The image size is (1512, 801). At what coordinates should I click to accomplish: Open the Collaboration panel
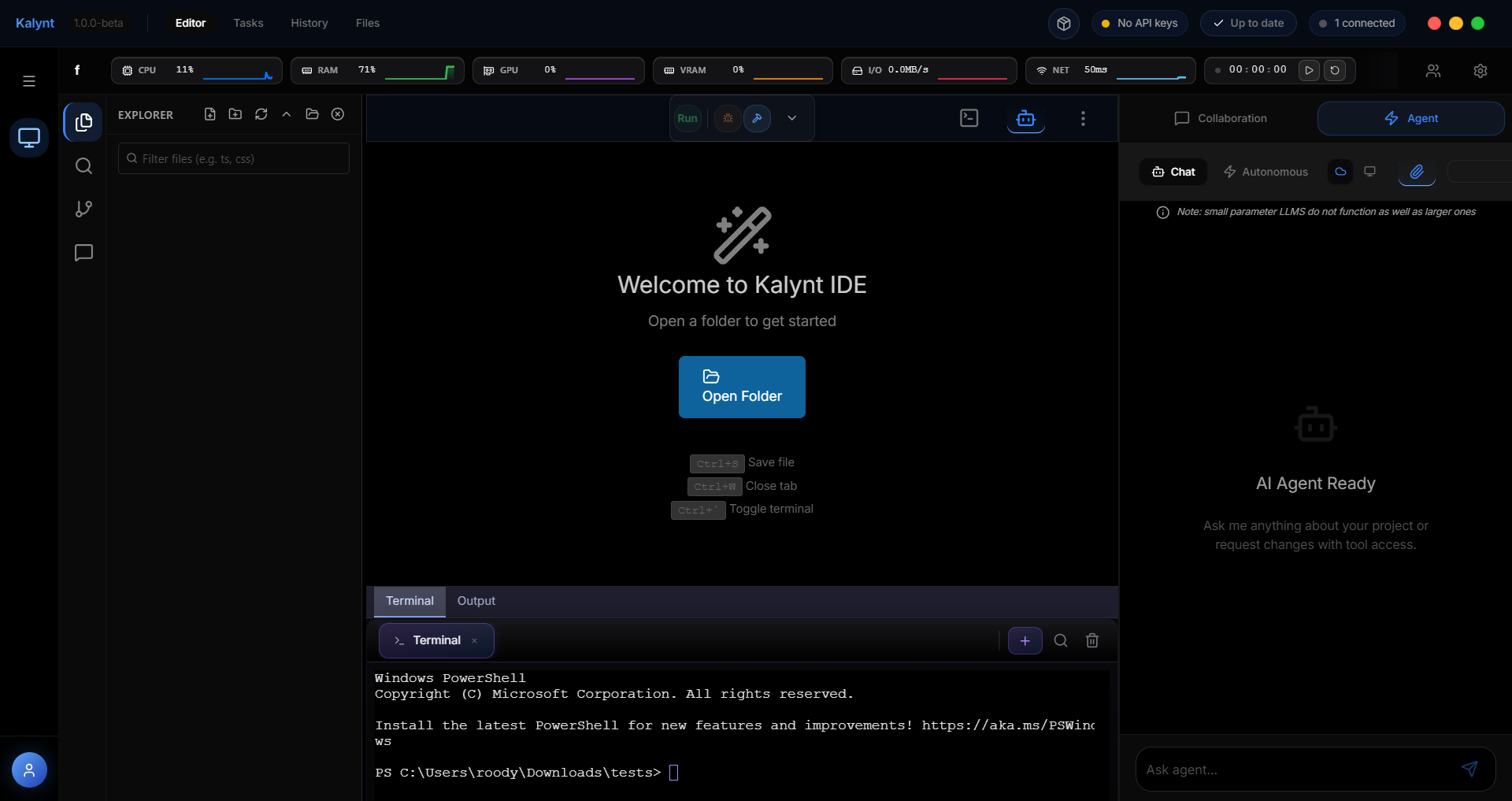(x=1220, y=118)
